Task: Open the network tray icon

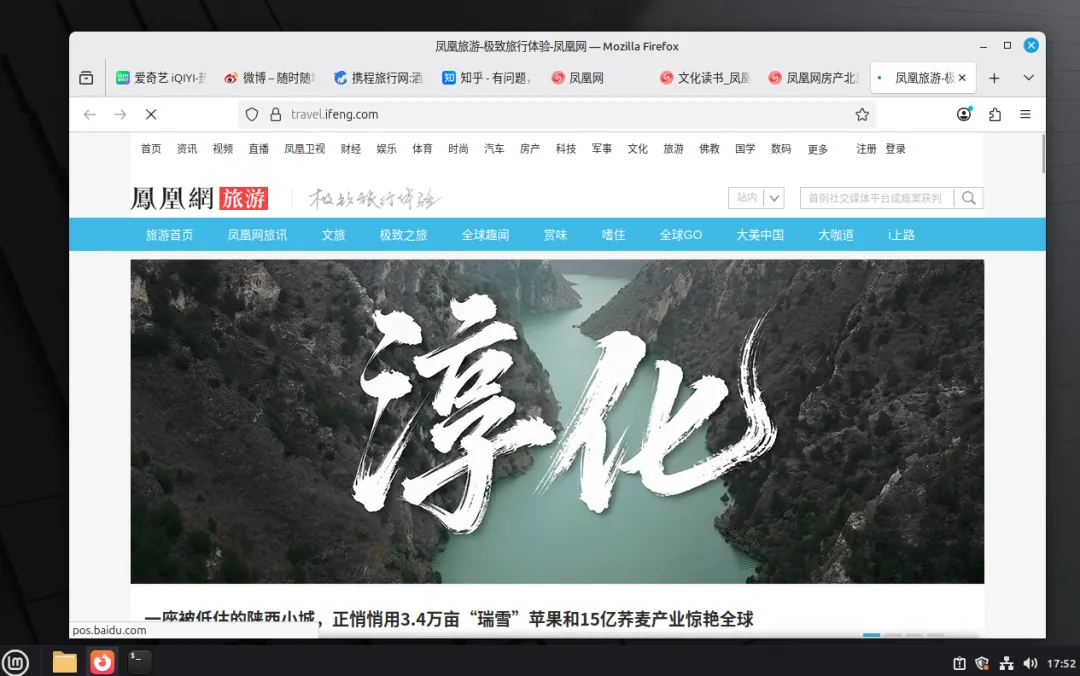Action: coord(1006,663)
